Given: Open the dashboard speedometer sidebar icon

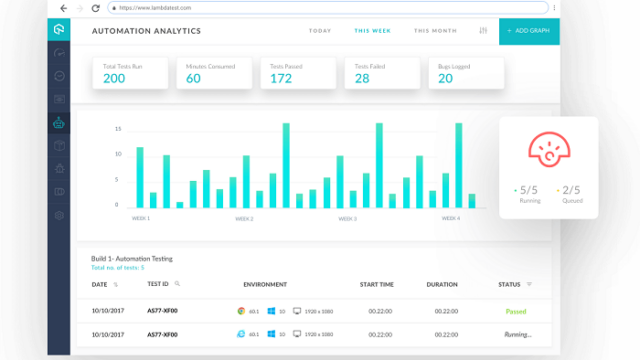Looking at the screenshot, I should pos(59,53).
